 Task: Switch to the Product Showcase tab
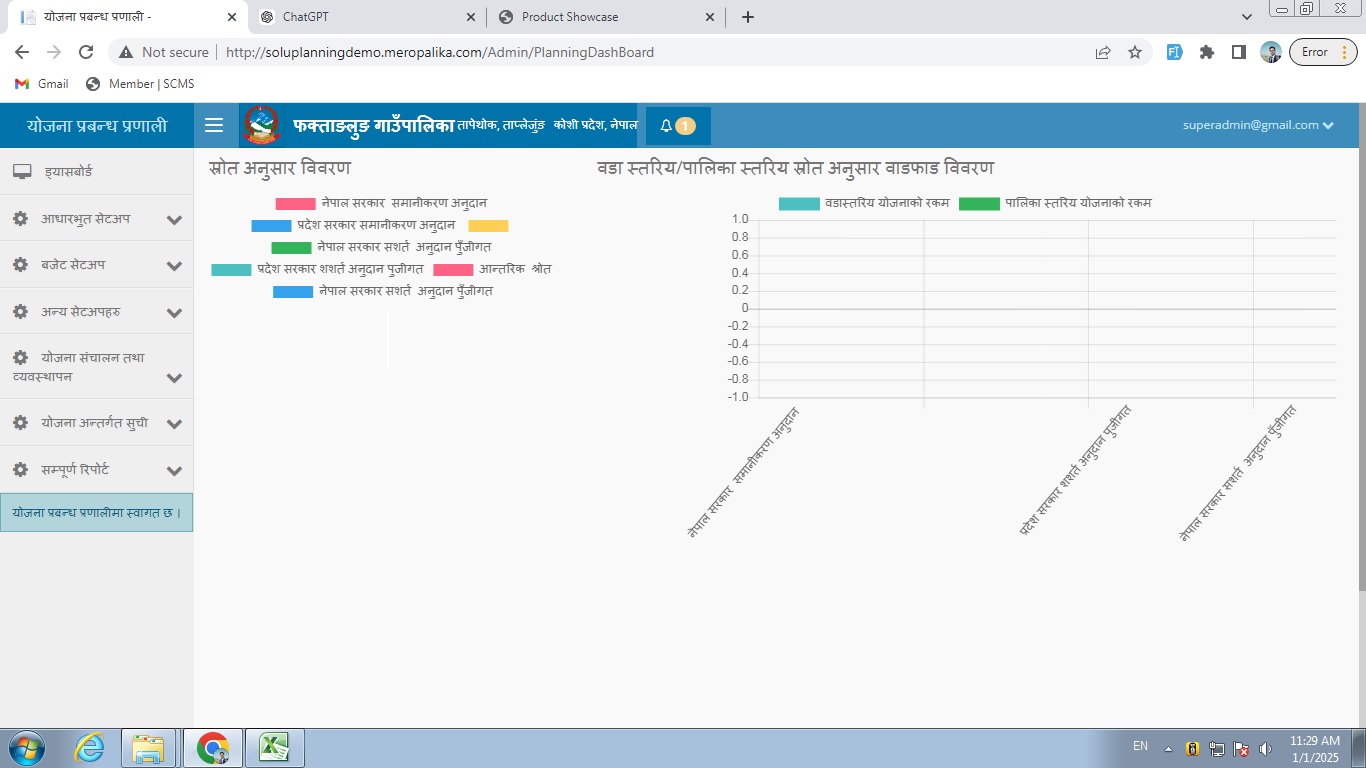click(x=605, y=17)
